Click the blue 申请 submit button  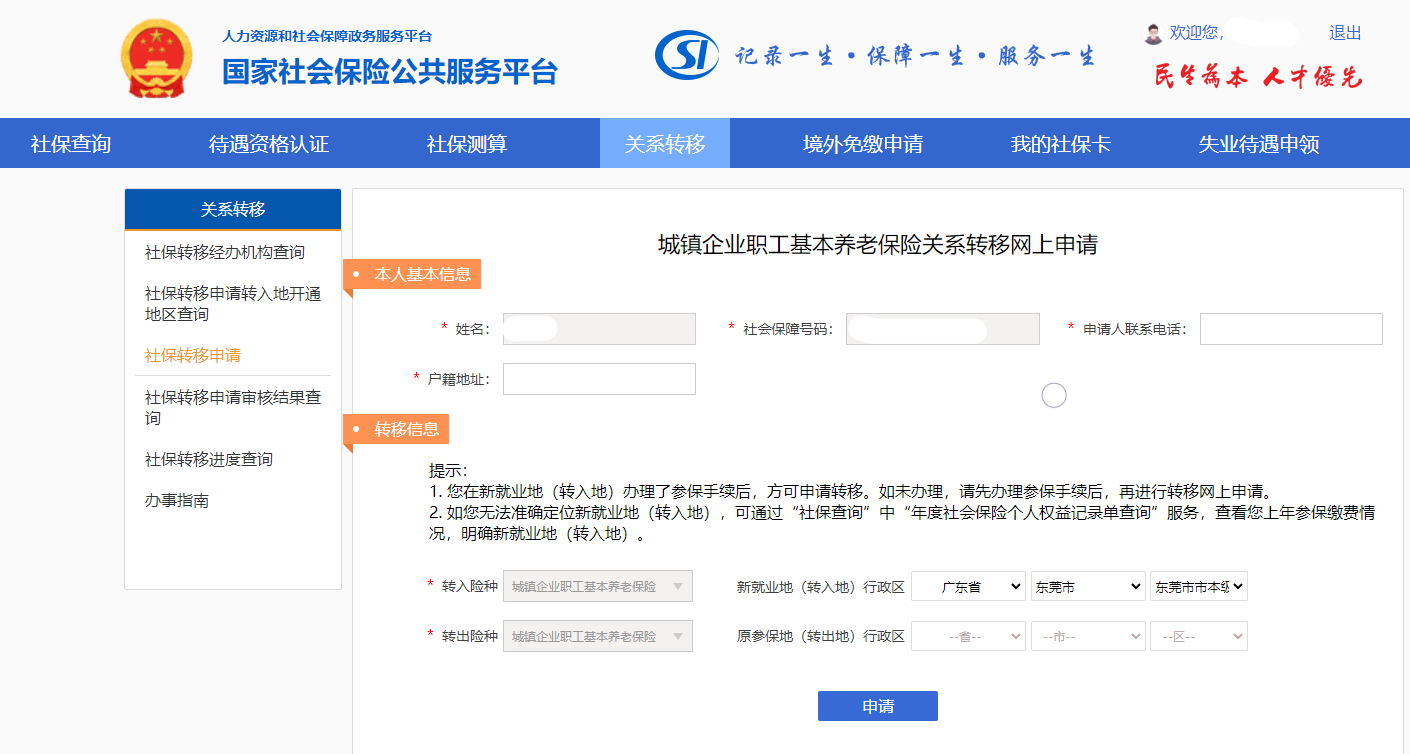click(x=877, y=706)
